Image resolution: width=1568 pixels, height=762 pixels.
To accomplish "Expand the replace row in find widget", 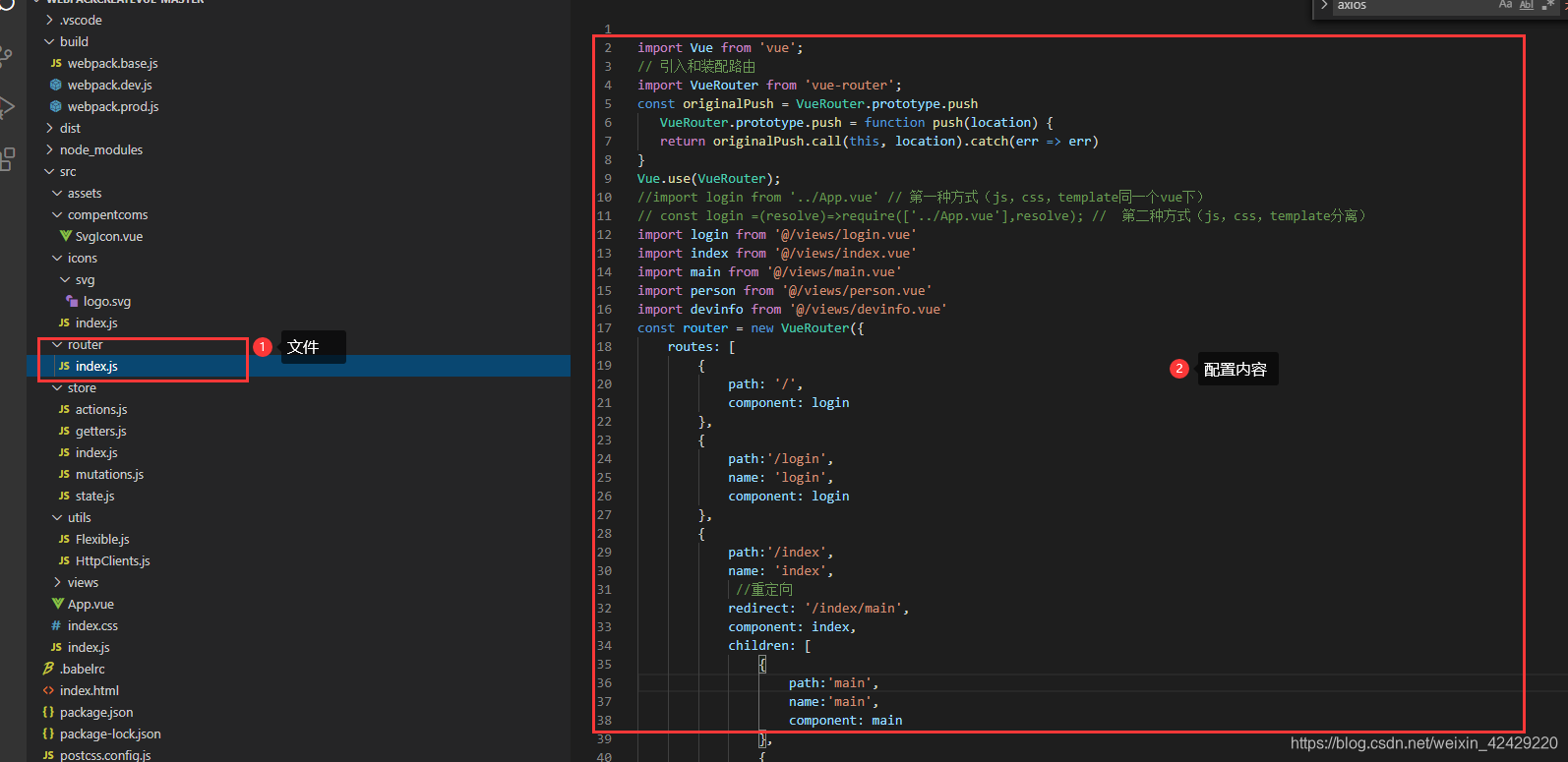I will pyautogui.click(x=1324, y=5).
